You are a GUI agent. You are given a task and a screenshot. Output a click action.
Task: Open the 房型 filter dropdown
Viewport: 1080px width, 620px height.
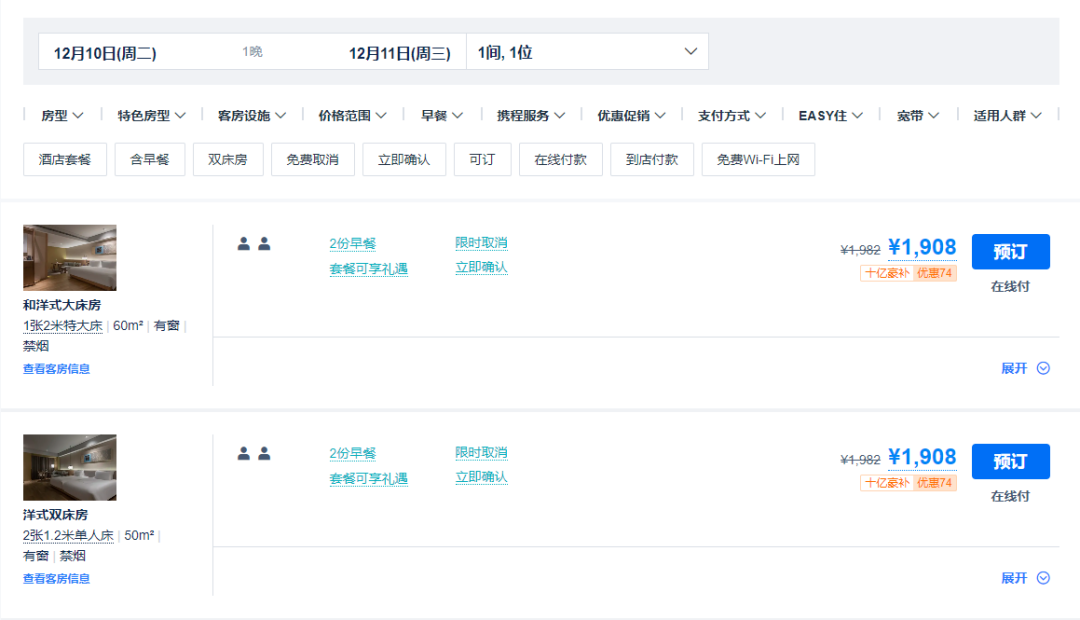point(62,116)
